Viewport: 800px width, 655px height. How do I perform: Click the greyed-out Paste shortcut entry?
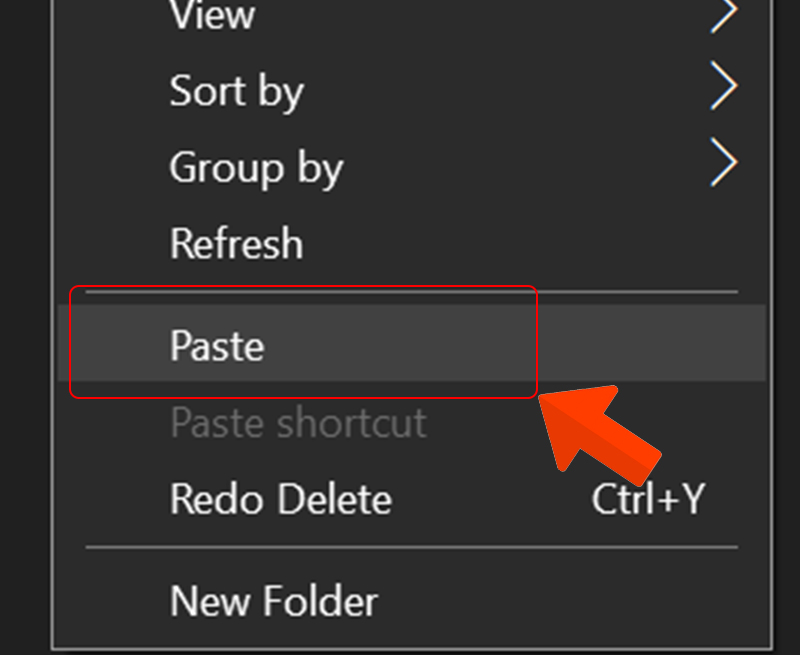[298, 423]
